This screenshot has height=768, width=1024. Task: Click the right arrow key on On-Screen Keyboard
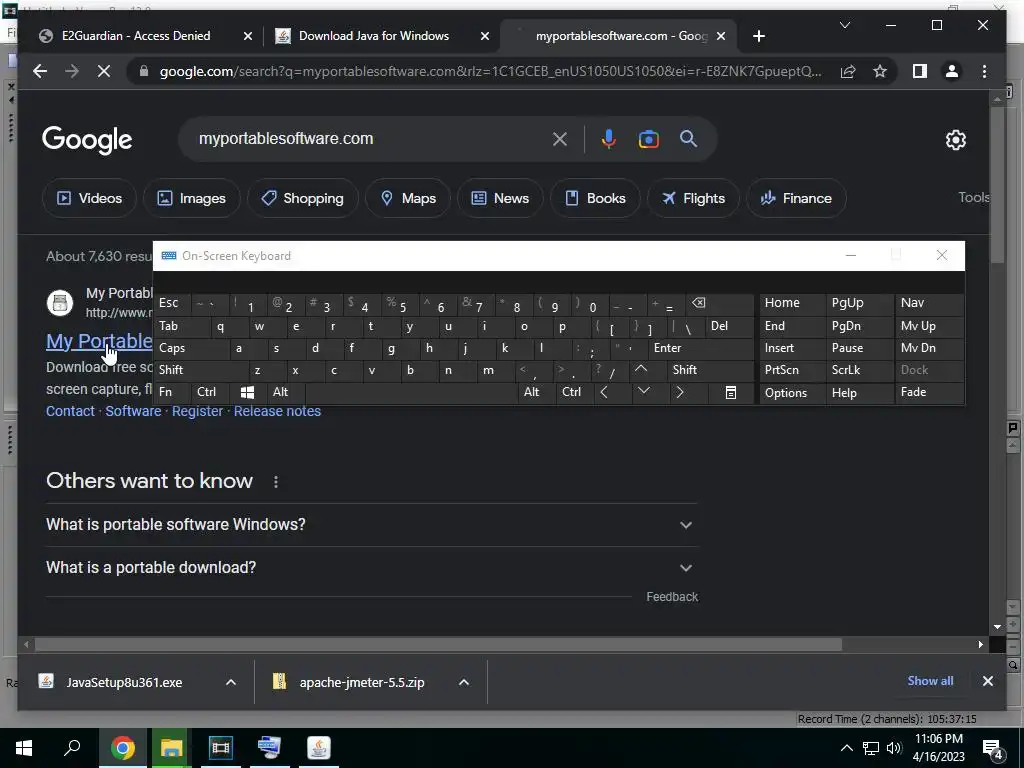point(680,392)
